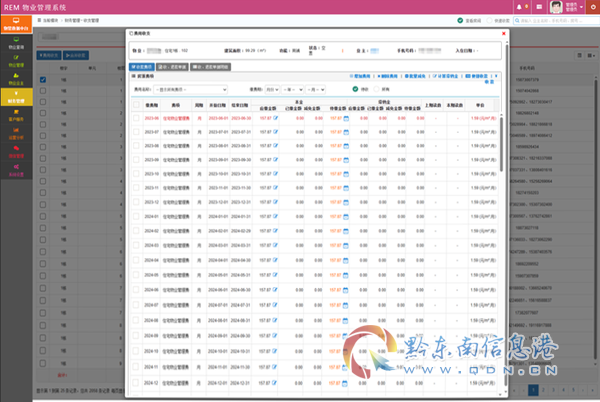Click the first blue button above background table
This screenshot has width=600, height=402.
click(49, 55)
